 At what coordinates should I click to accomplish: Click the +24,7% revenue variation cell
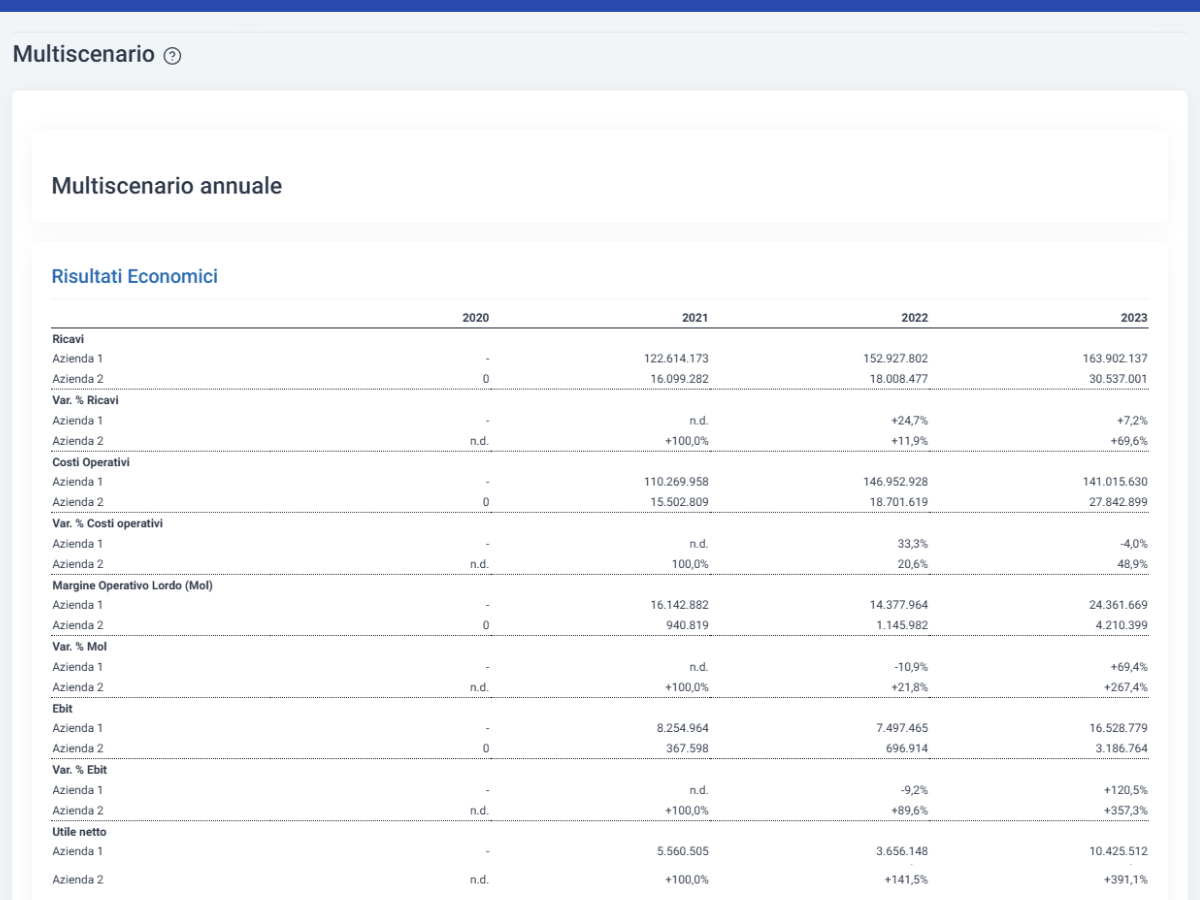(x=909, y=420)
